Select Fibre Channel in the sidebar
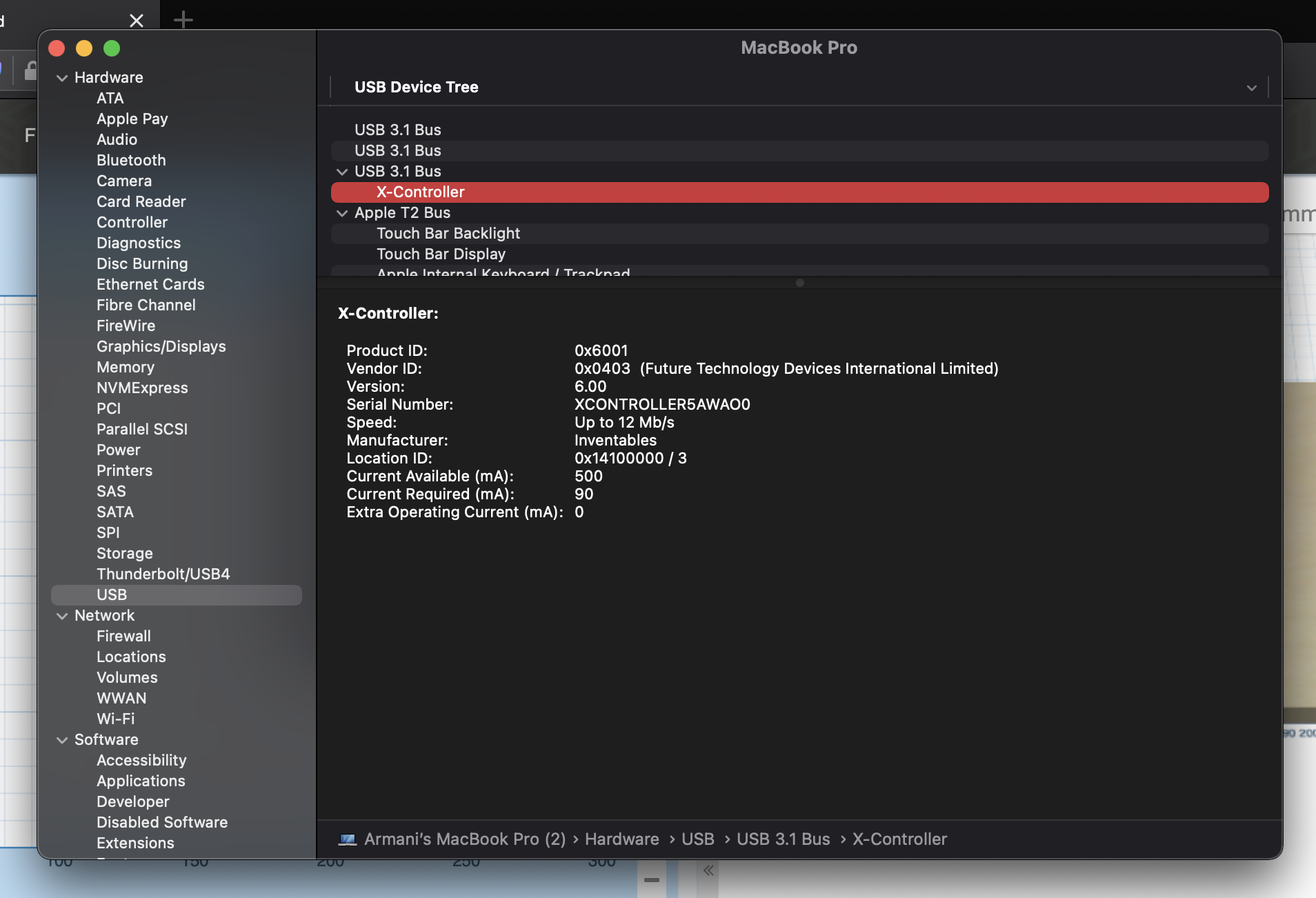This screenshot has width=1316, height=898. [x=146, y=306]
